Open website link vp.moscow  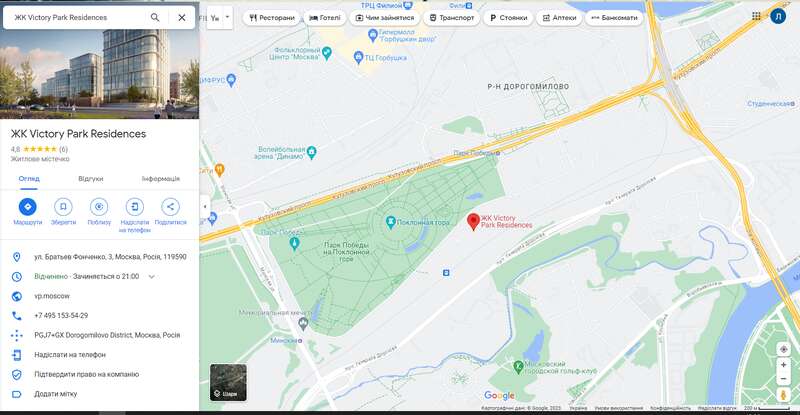click(x=52, y=296)
